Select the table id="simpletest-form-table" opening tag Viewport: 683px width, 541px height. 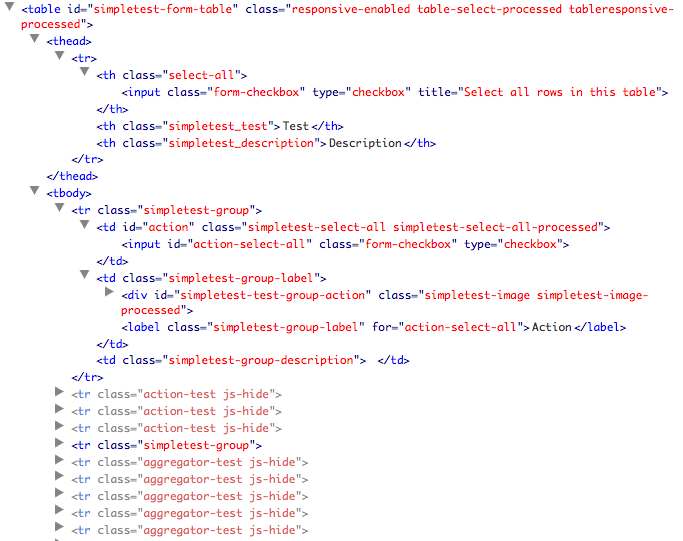coord(347,17)
